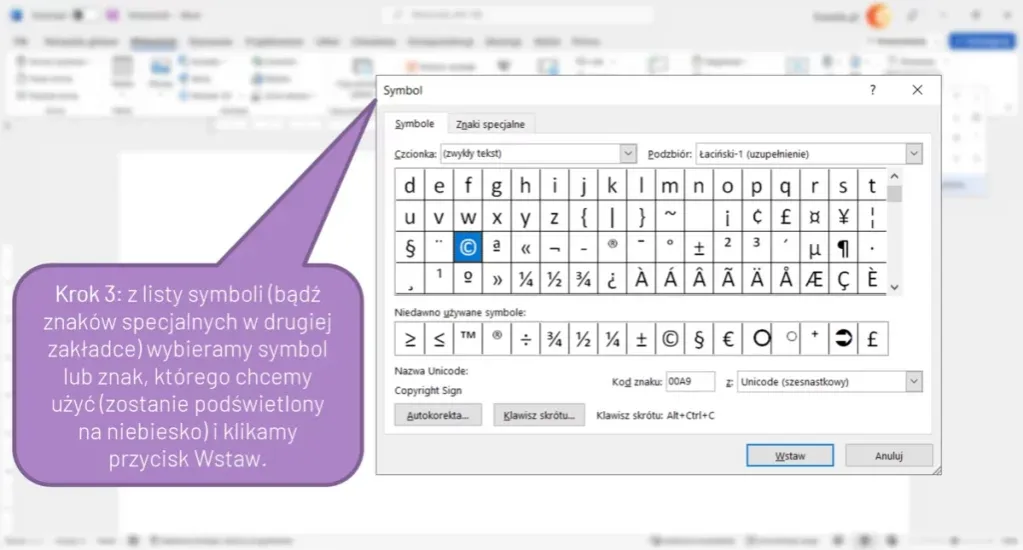Click the Anuluj button
The width and height of the screenshot is (1023, 550).
coord(889,455)
